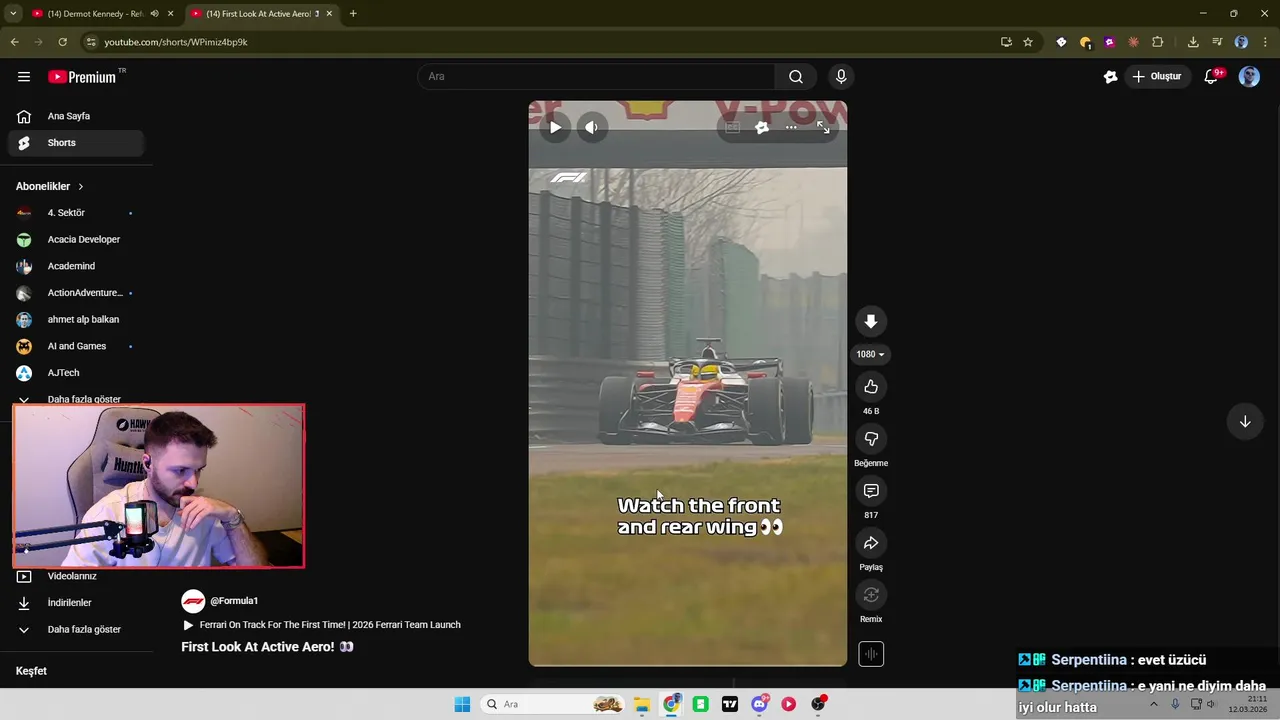
Task: Open the media controls icon in toolbar
Action: pos(1217,42)
